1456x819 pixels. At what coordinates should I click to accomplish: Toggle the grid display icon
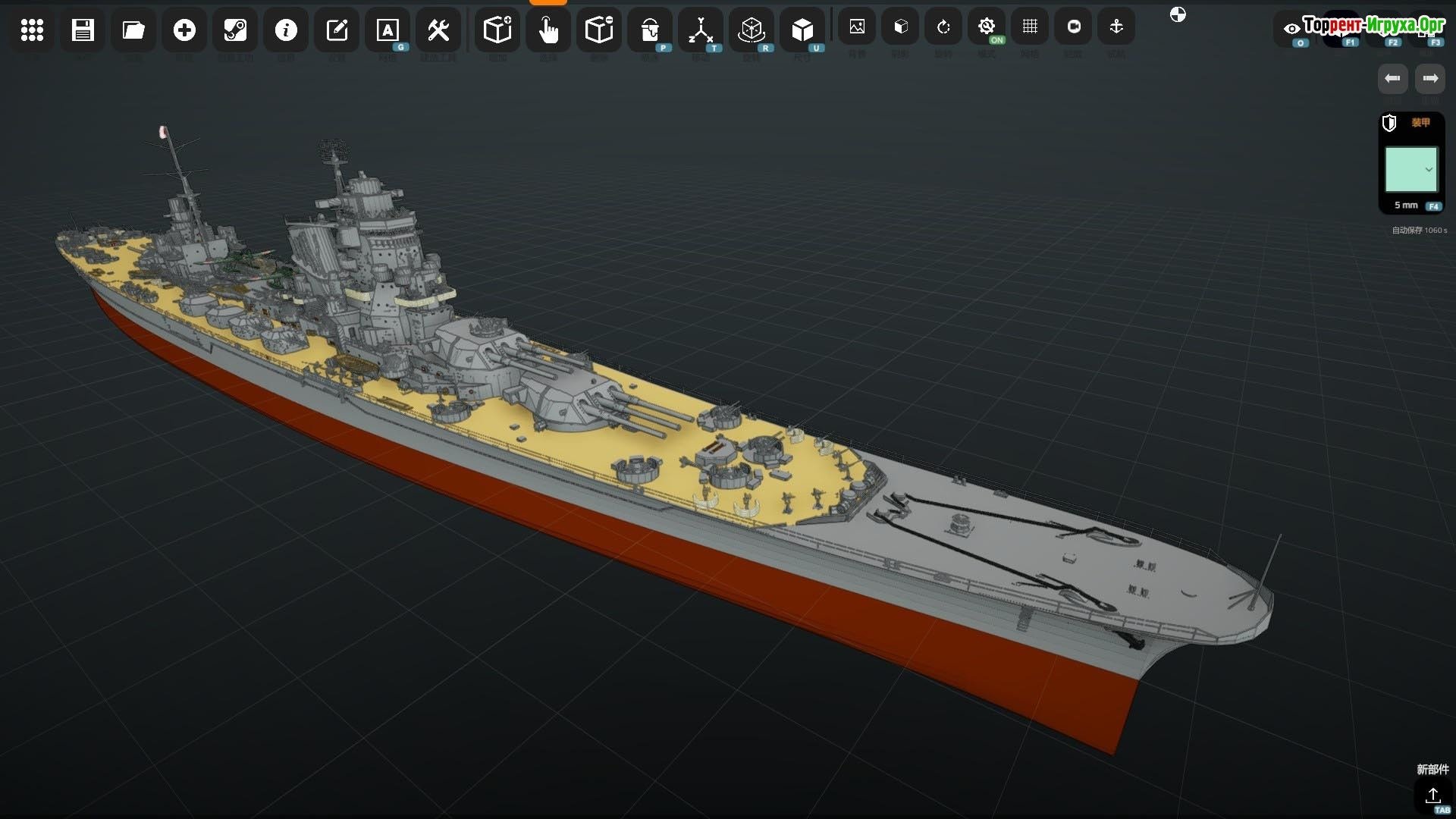pos(1030,27)
